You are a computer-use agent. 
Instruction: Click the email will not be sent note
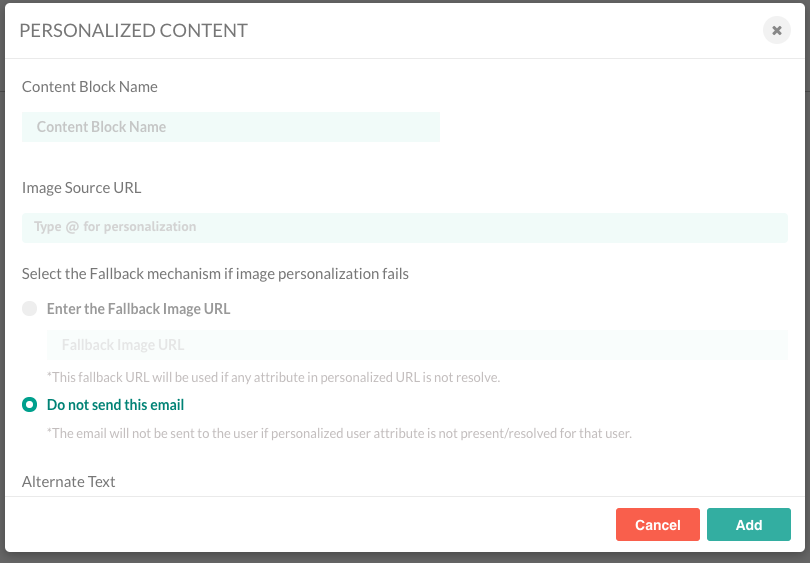339,433
